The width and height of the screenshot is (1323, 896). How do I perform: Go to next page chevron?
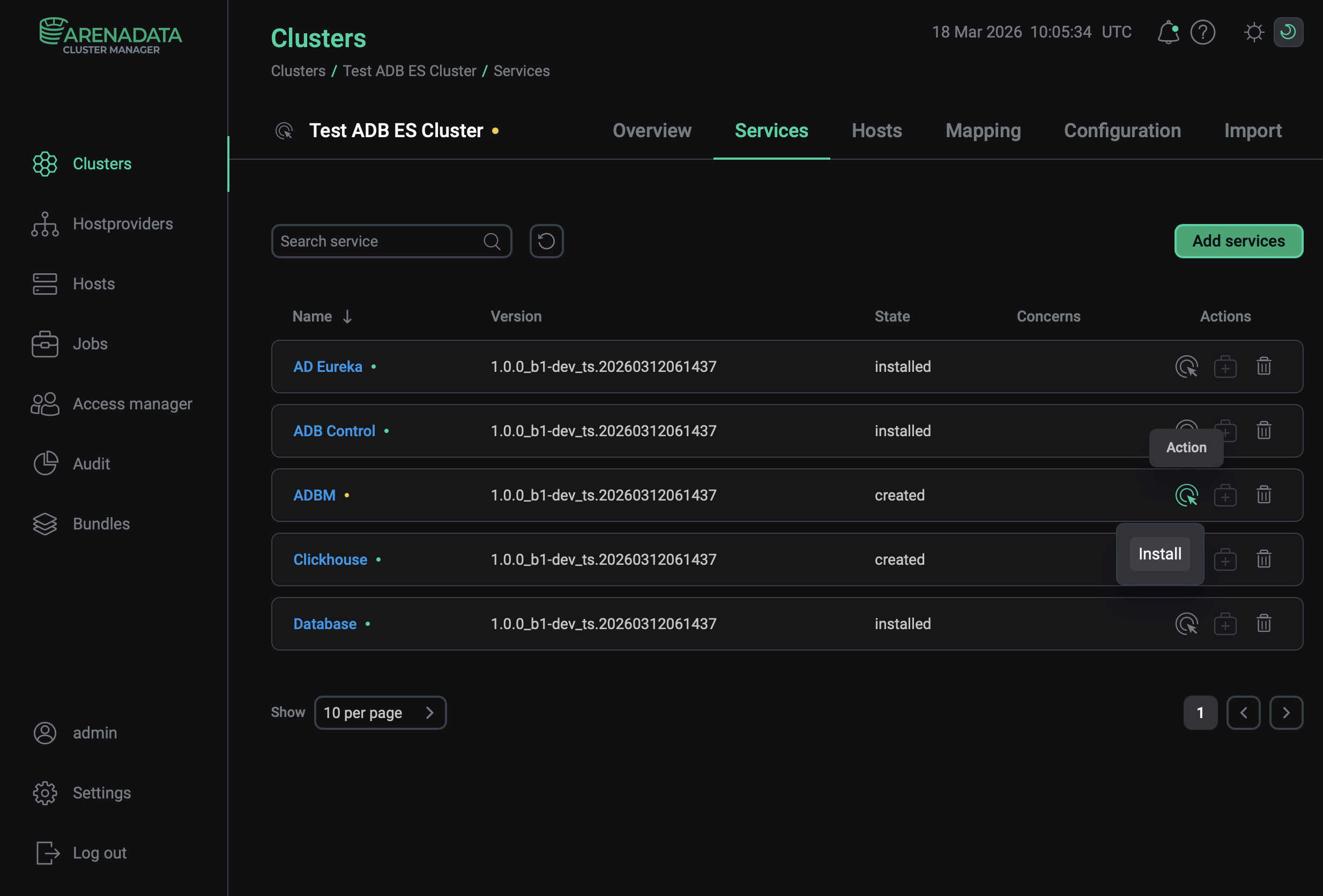[1285, 713]
